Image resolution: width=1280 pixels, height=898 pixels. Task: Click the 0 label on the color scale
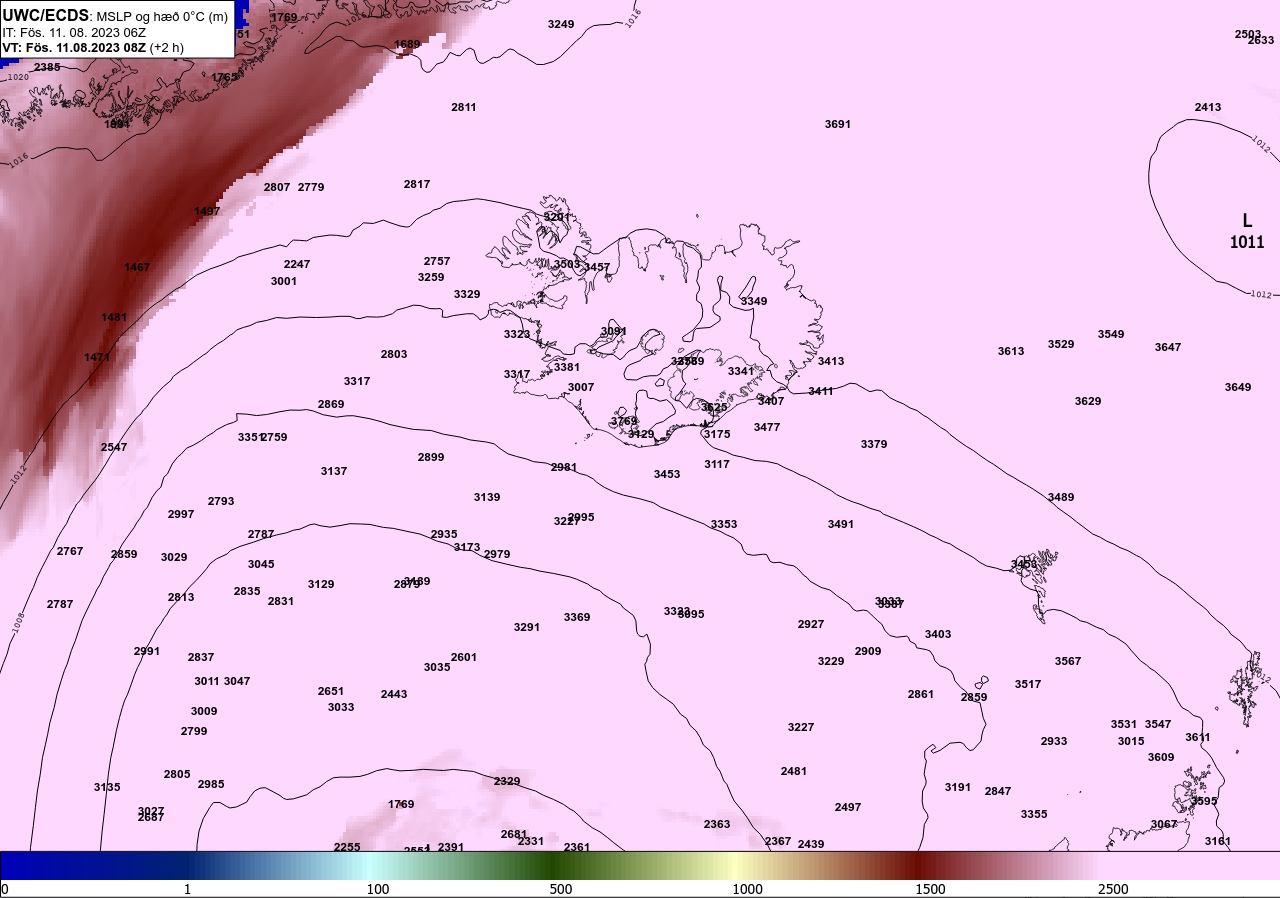pyautogui.click(x=5, y=889)
